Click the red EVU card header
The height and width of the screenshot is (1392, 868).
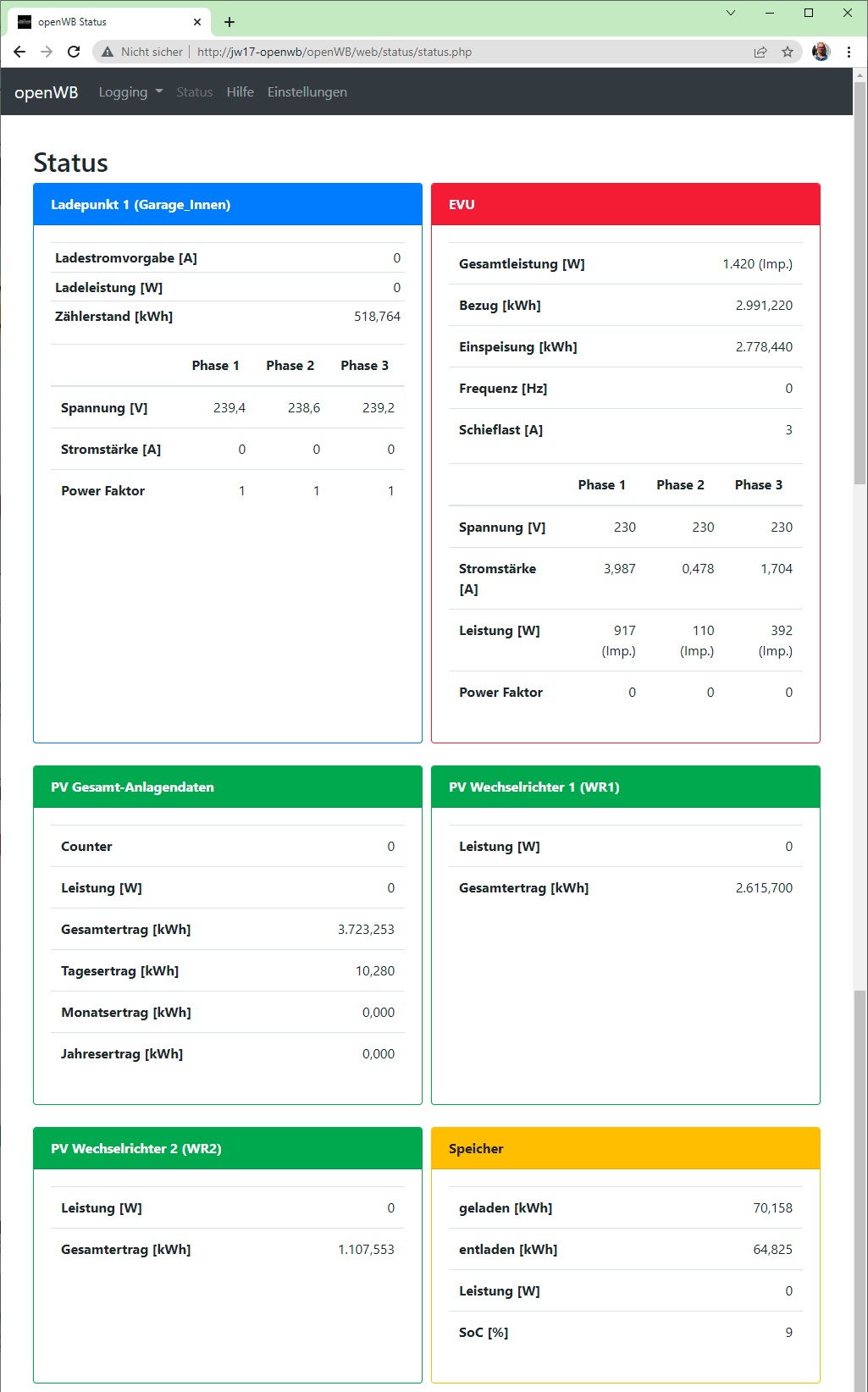[626, 205]
